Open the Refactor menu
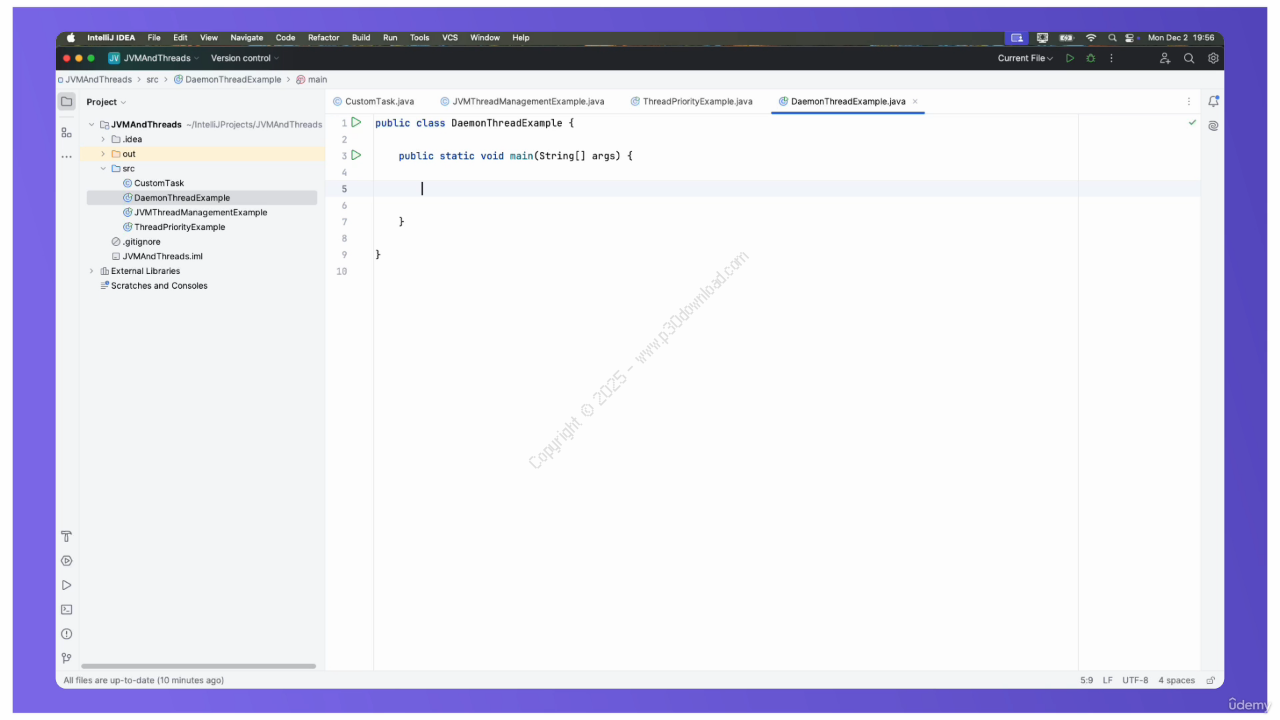This screenshot has width=1280, height=720. coord(323,38)
